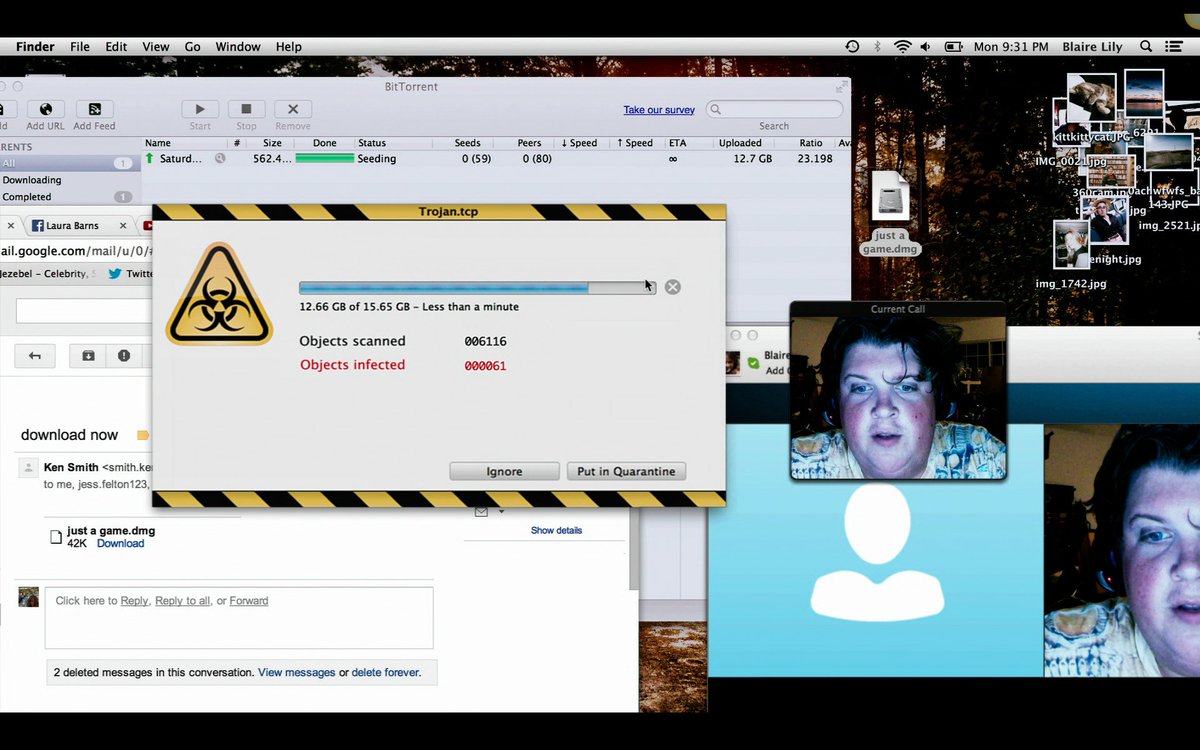The image size is (1200, 750).
Task: Click Gmail report spam button
Action: [124, 355]
